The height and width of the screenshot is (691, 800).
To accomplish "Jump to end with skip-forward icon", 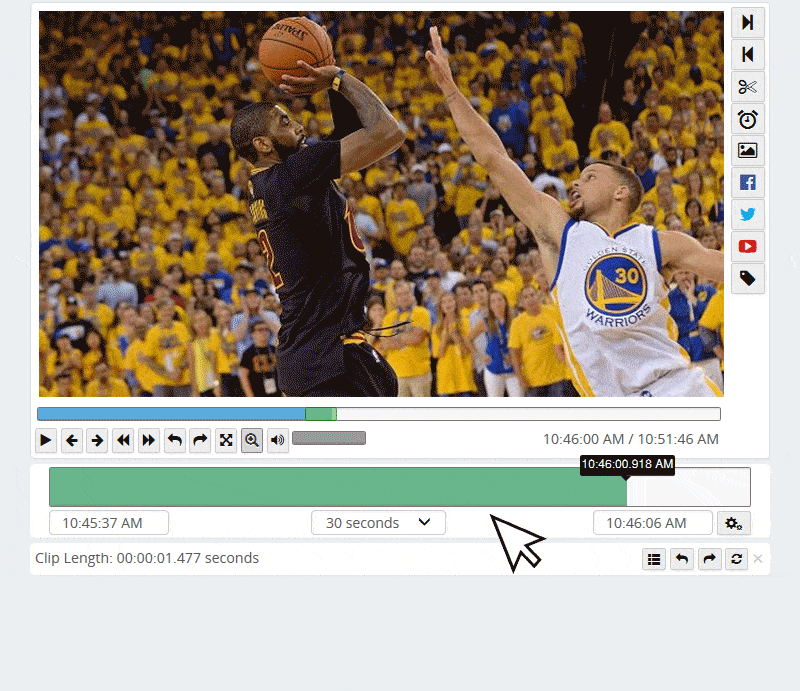I will [747, 22].
